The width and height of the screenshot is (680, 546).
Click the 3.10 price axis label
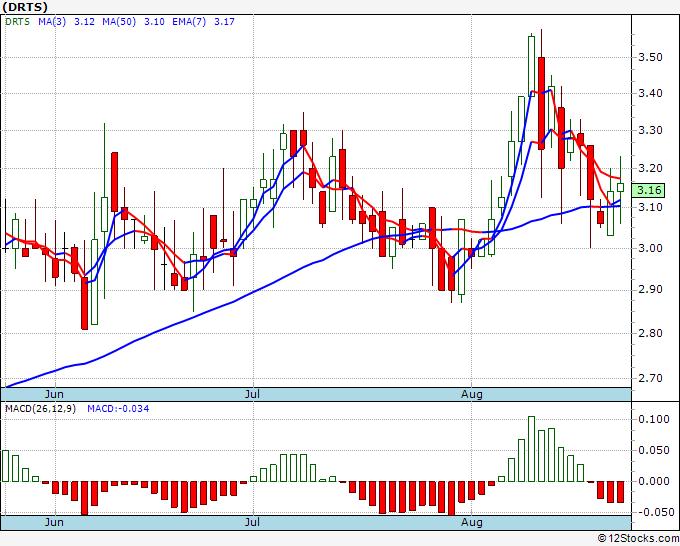pos(650,207)
